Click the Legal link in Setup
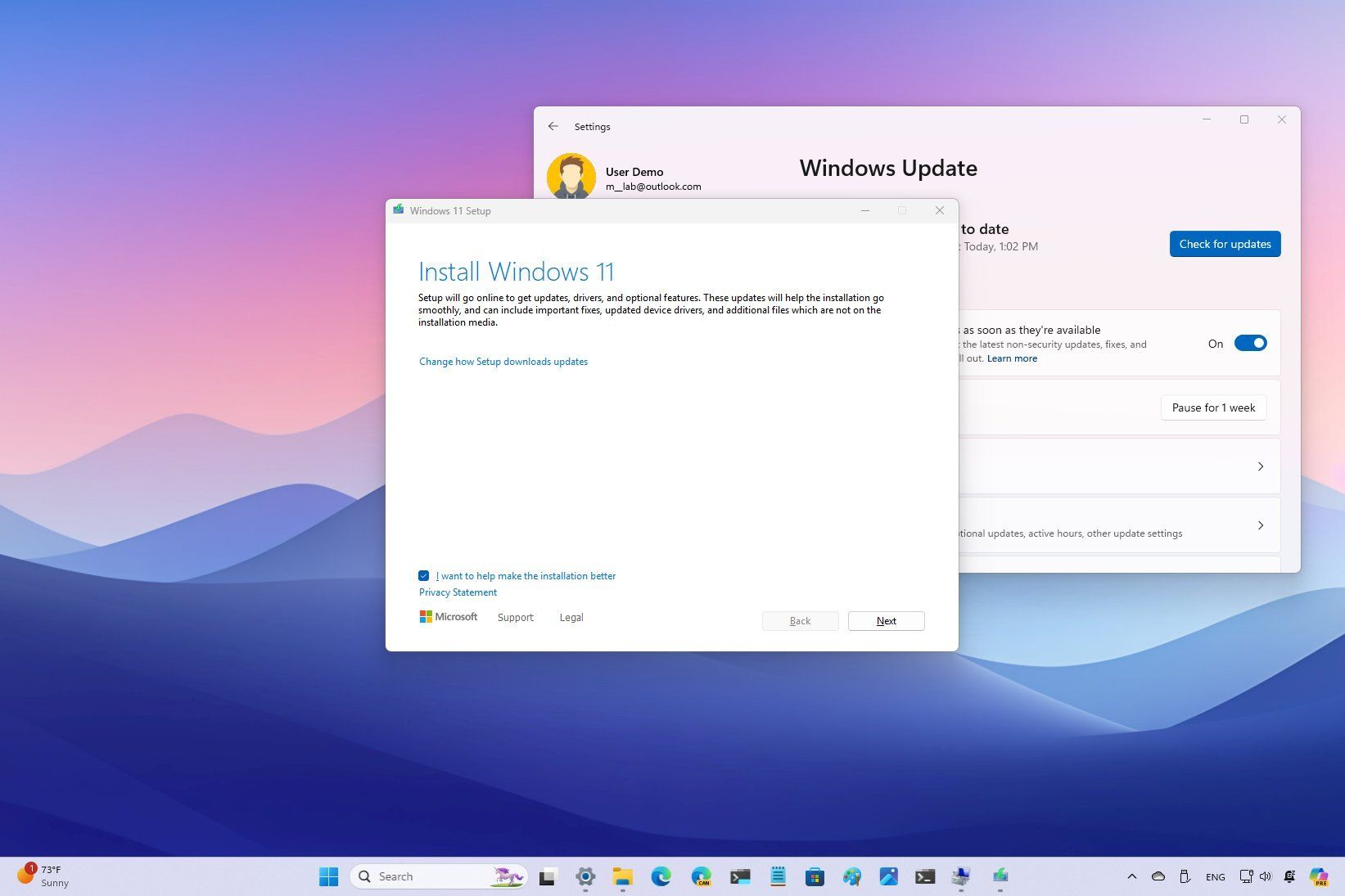Screen dimensions: 1345x896 pos(571,618)
